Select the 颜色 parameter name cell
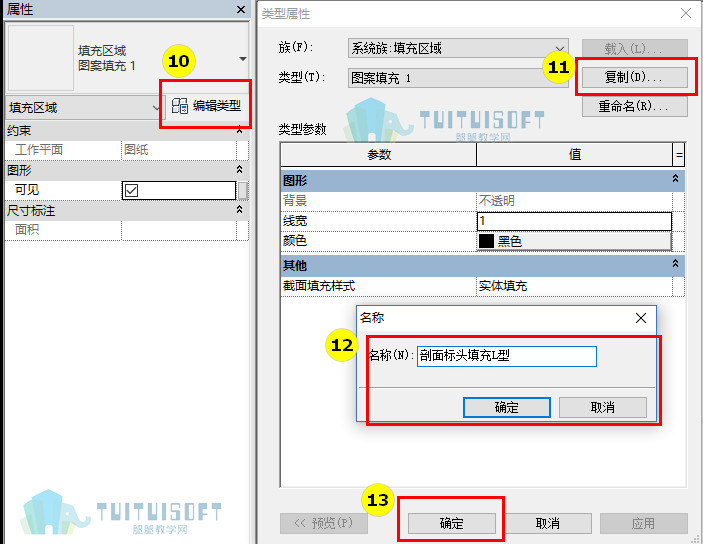 tap(378, 241)
